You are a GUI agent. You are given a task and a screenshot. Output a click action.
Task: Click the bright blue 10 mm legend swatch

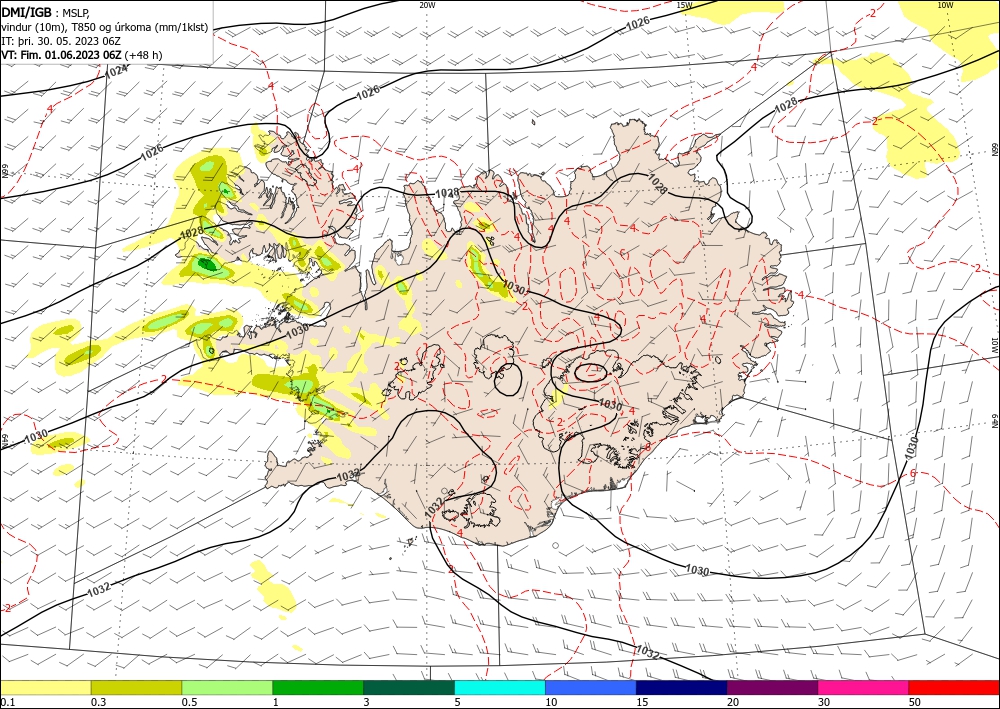tap(591, 687)
